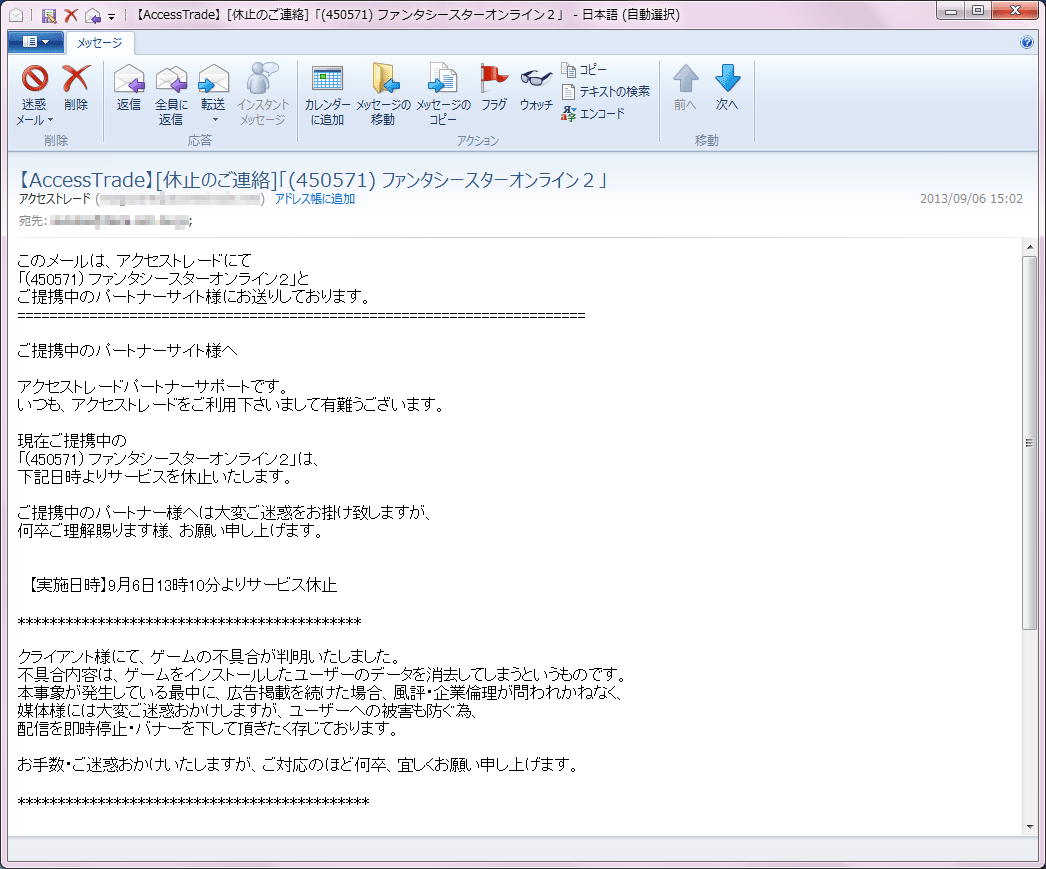Minimize the message window
Screen dimensions: 1046x869
click(951, 11)
